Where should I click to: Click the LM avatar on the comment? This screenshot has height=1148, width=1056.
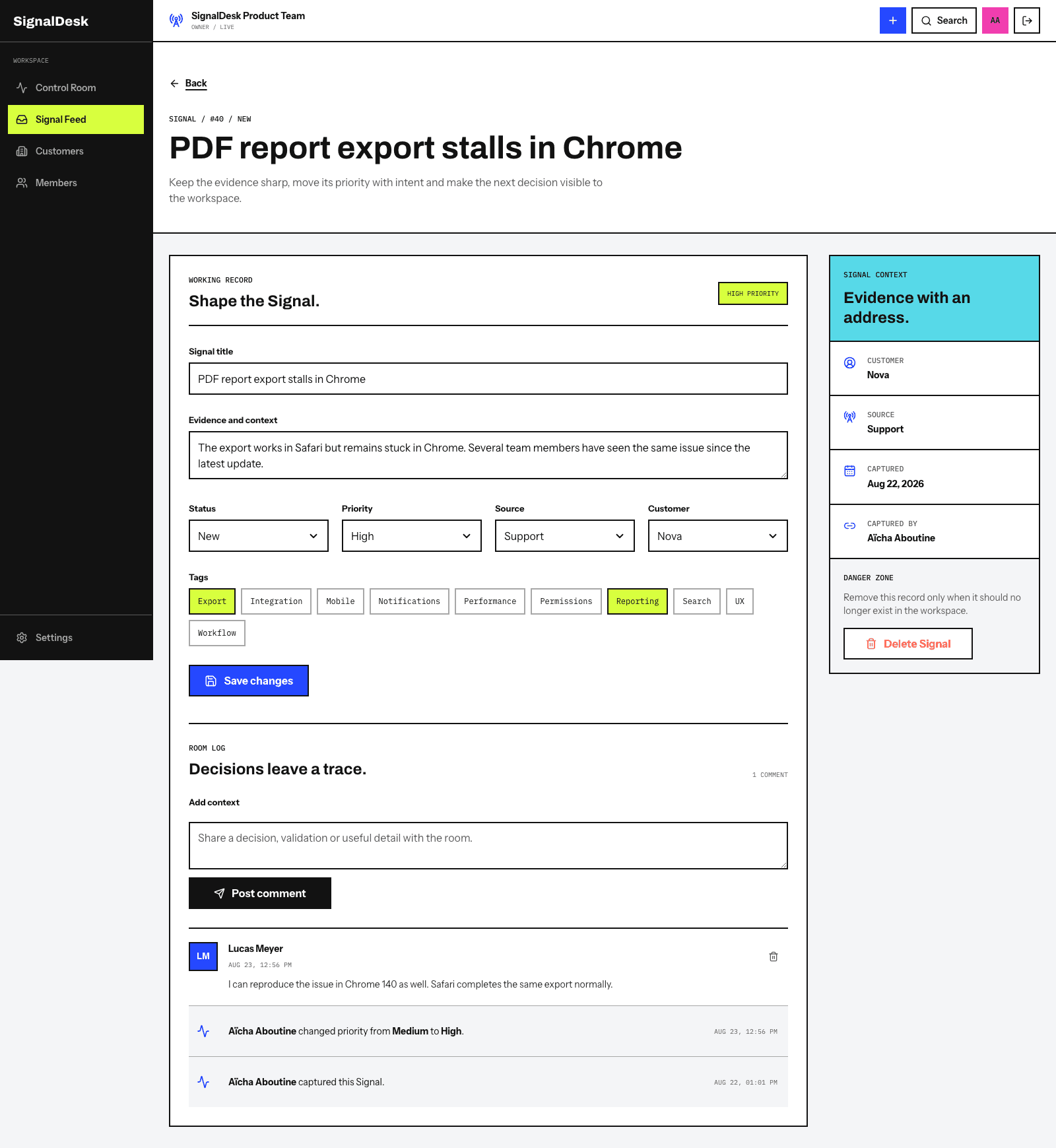[x=203, y=957]
